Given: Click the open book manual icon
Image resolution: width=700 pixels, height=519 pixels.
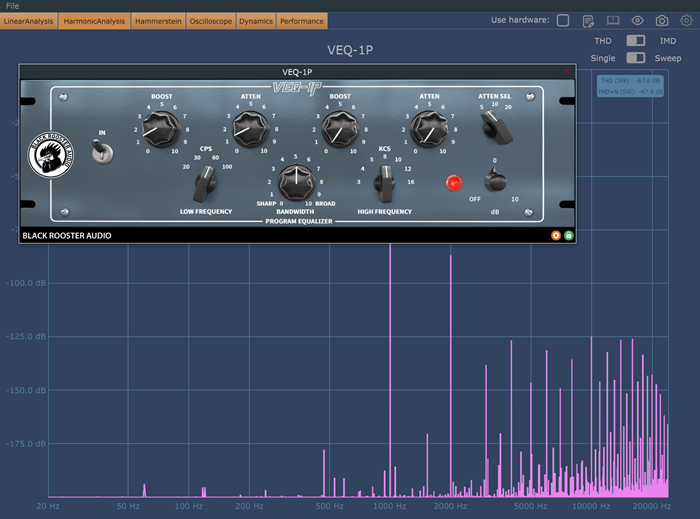Looking at the screenshot, I should [x=613, y=20].
